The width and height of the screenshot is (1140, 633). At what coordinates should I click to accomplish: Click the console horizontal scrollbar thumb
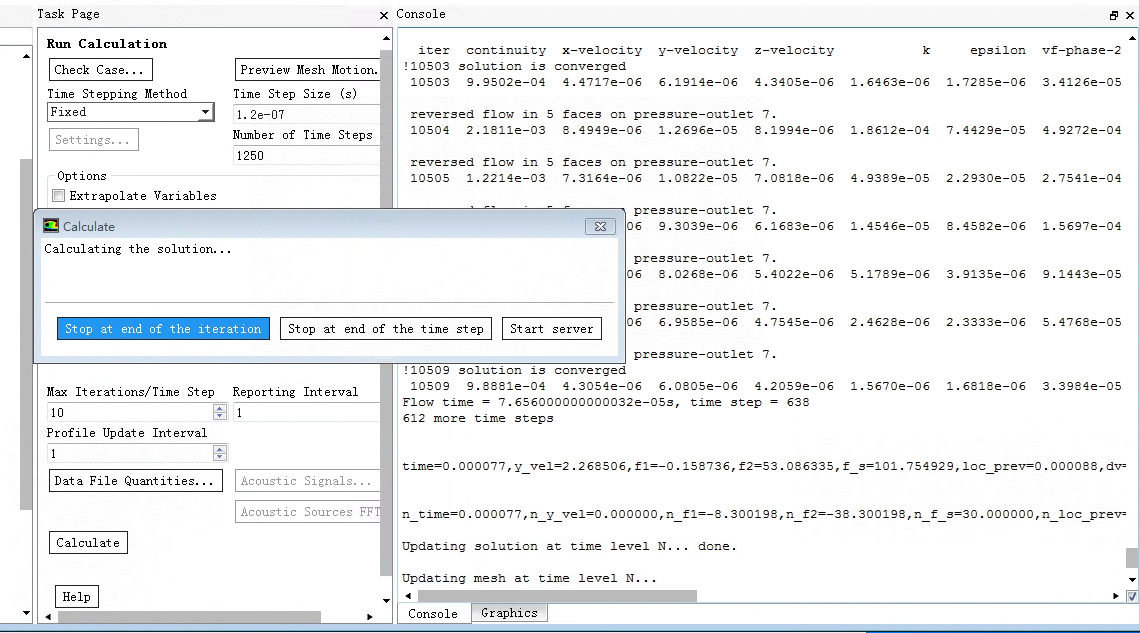pyautogui.click(x=550, y=596)
